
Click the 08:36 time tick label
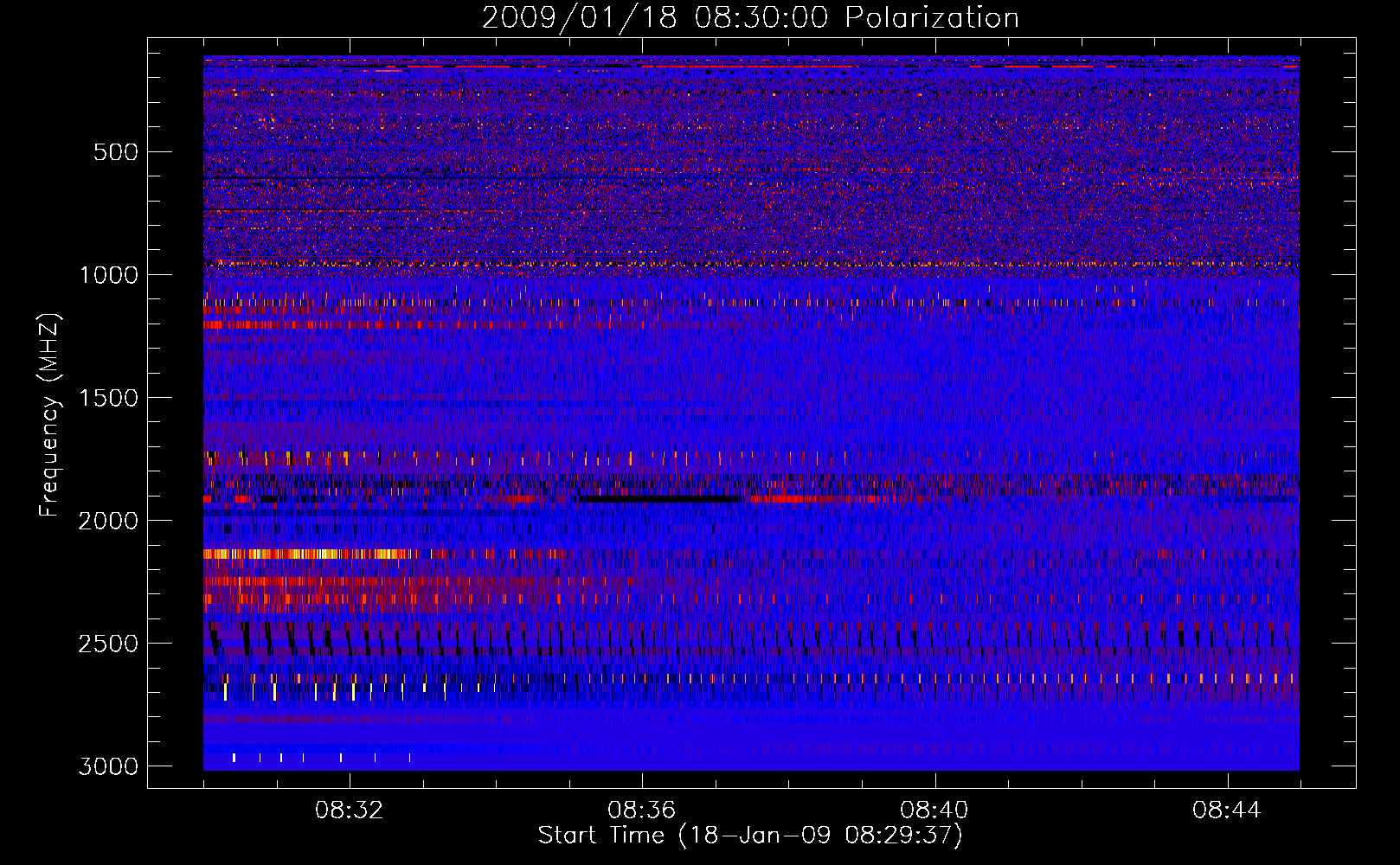click(x=642, y=811)
